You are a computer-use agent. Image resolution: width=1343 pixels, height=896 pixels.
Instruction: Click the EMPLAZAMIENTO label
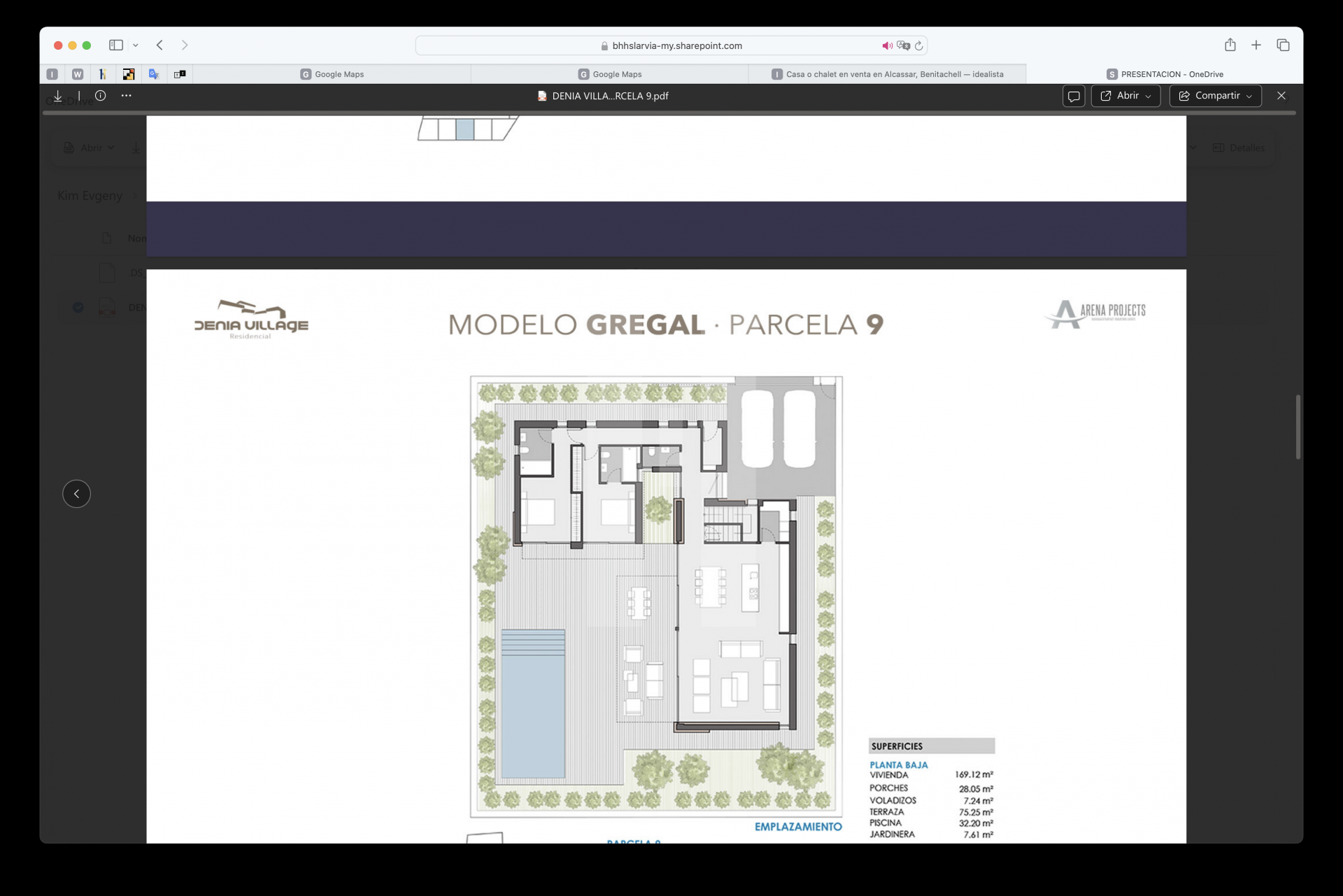click(798, 827)
